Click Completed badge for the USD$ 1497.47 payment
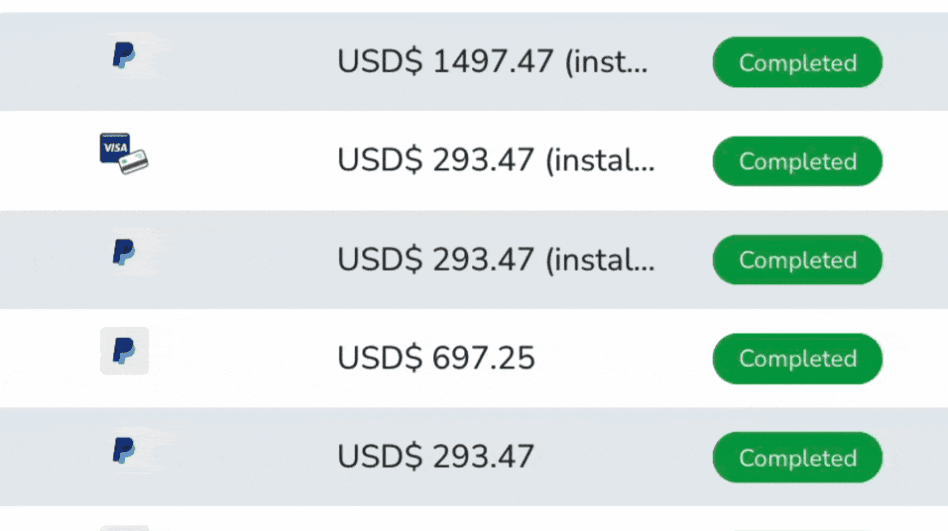The width and height of the screenshot is (948, 531). point(797,62)
